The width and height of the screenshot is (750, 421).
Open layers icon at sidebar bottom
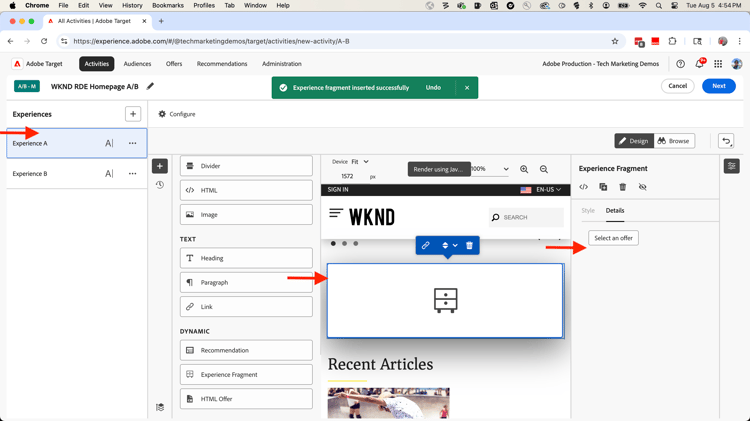pos(160,407)
